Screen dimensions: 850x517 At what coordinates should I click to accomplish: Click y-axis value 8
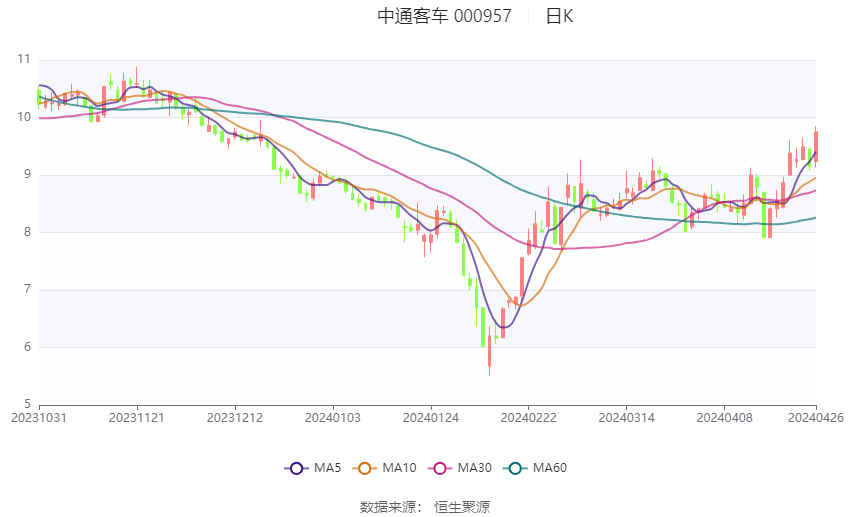(27, 232)
